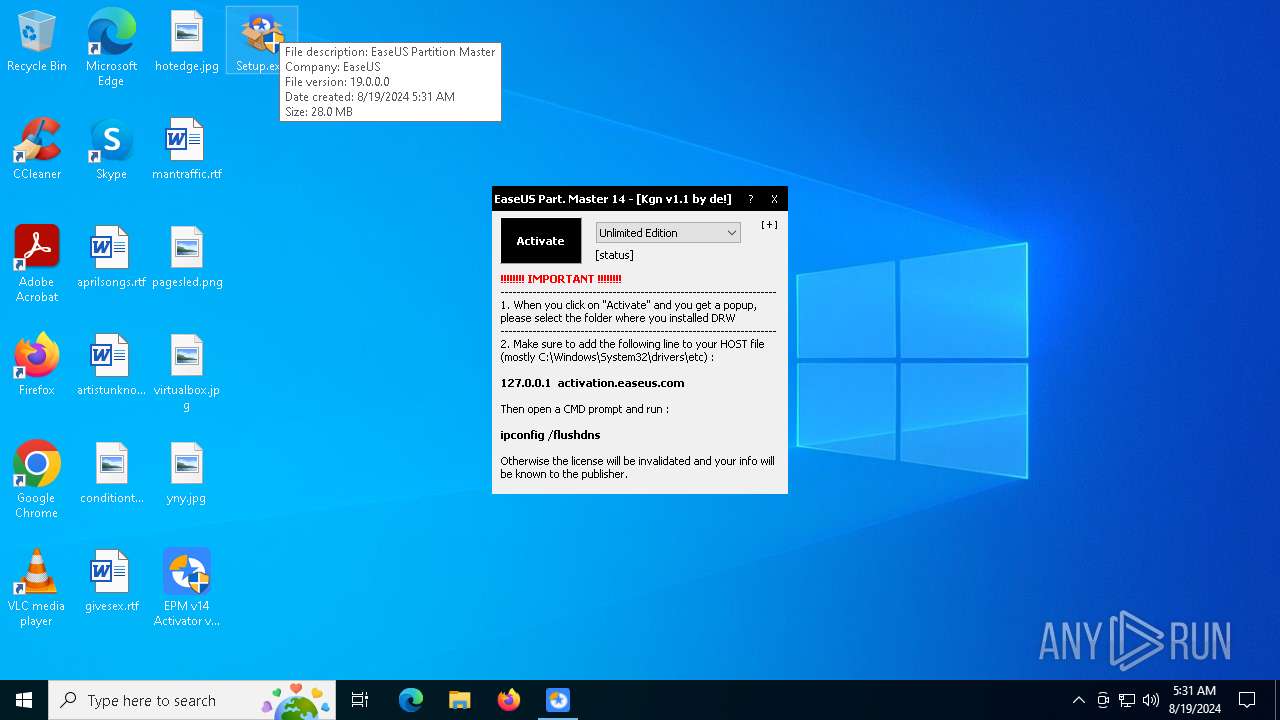Select the mantraffic.rtf document icon
The height and width of the screenshot is (720, 1280).
(x=187, y=150)
